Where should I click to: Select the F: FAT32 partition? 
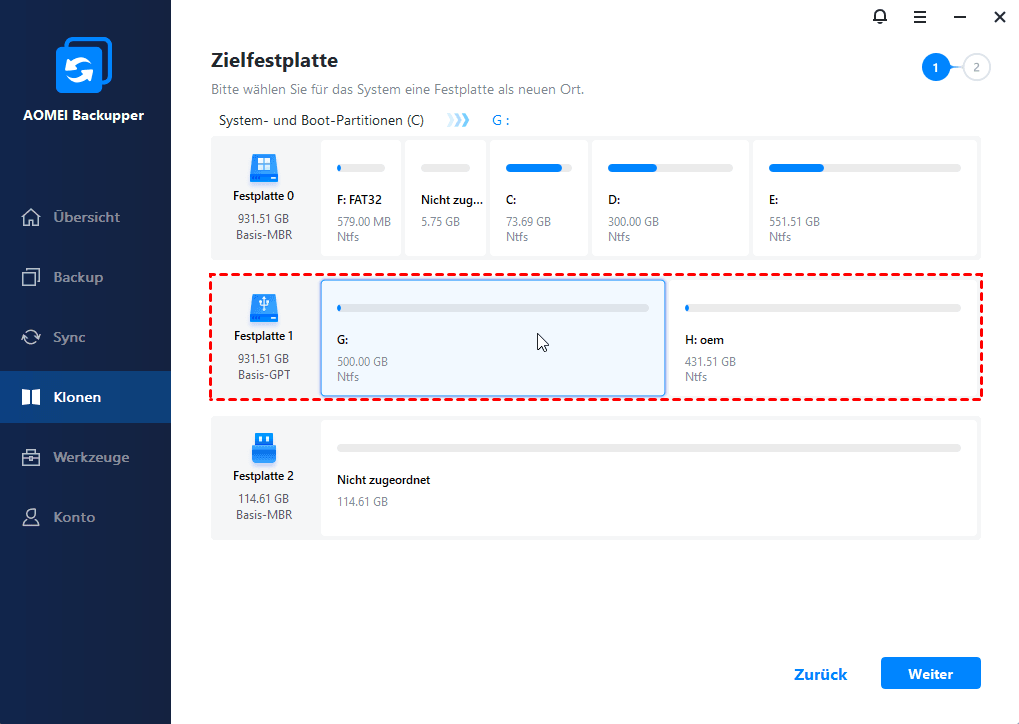click(361, 198)
